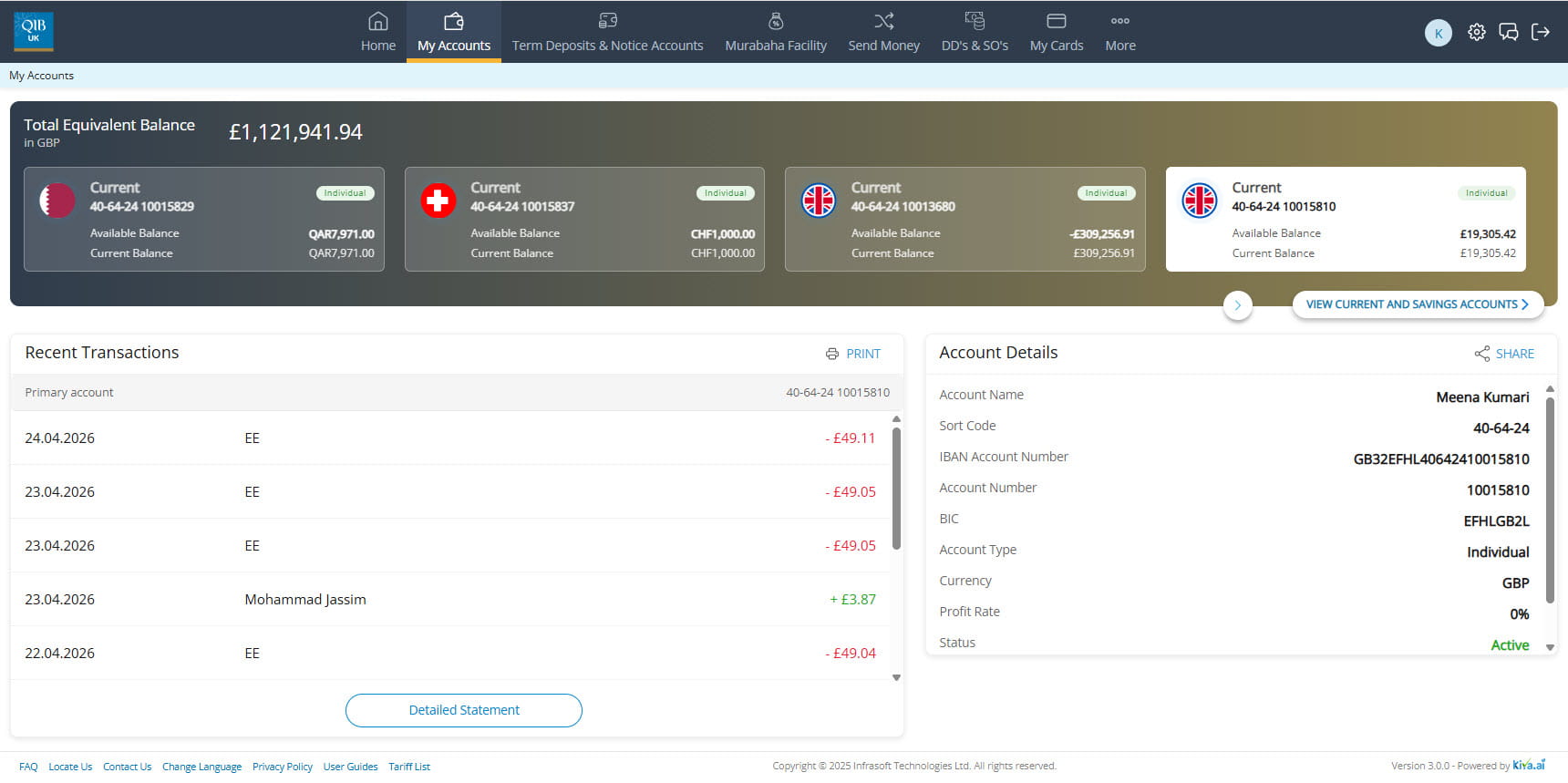The image size is (1568, 783).
Task: Click the Kiya.ai logo in footer
Action: [x=1530, y=765]
